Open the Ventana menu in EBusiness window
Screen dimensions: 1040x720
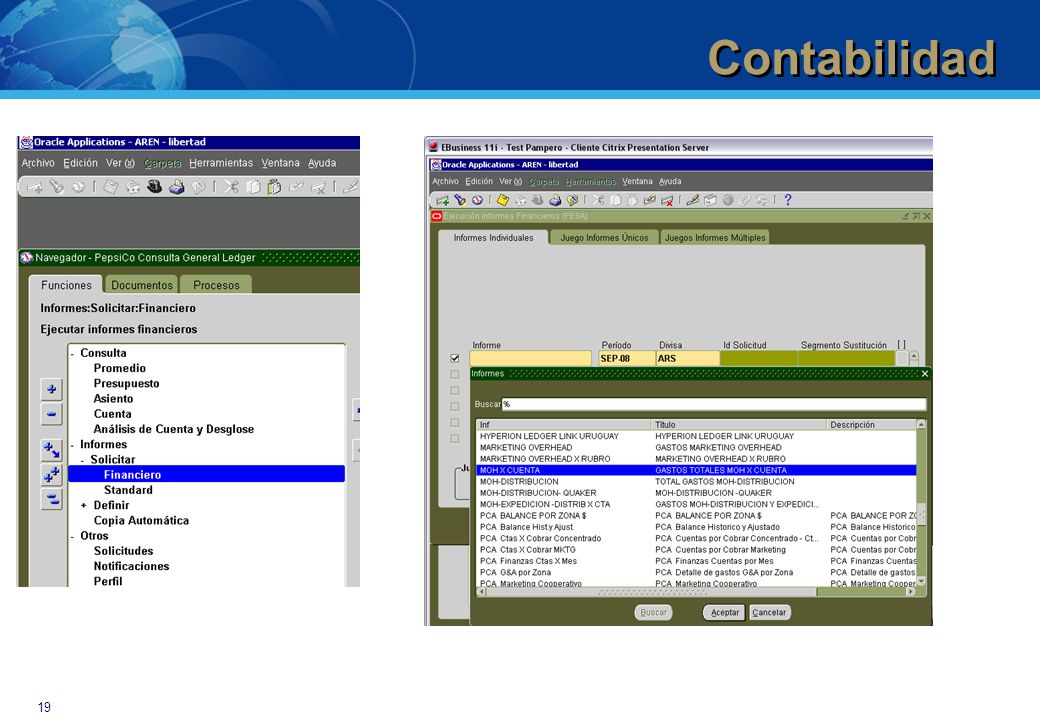tap(637, 181)
